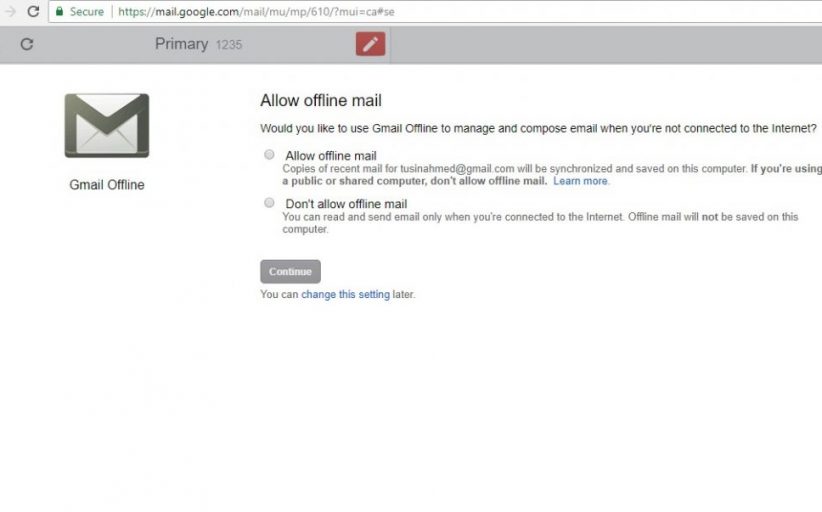Click the red Compose pencil icon
The width and height of the screenshot is (822, 512).
click(370, 44)
